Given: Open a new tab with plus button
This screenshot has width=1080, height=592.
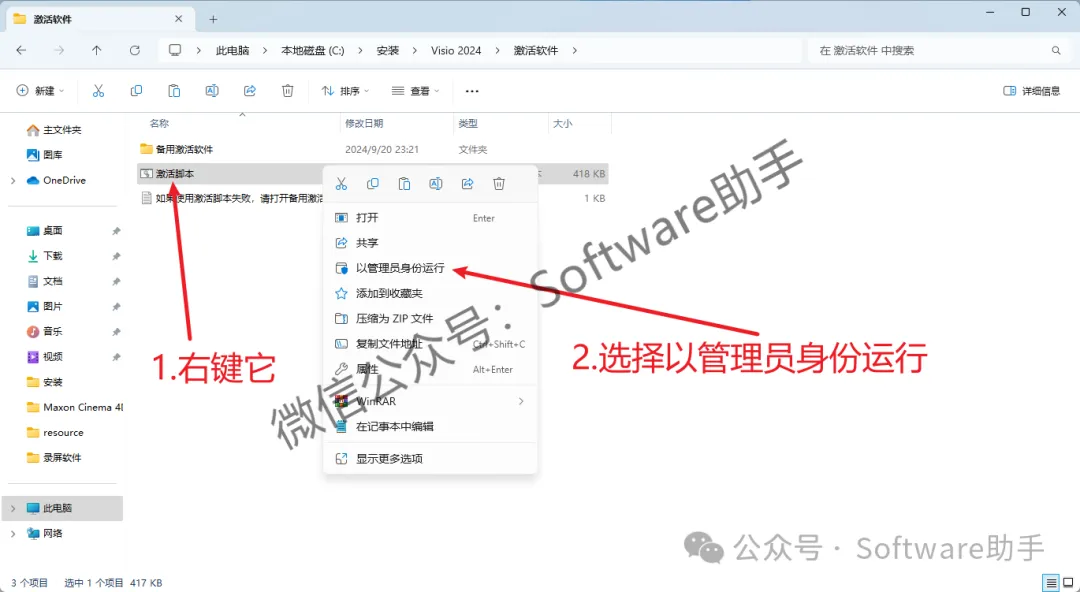Looking at the screenshot, I should pyautogui.click(x=214, y=19).
